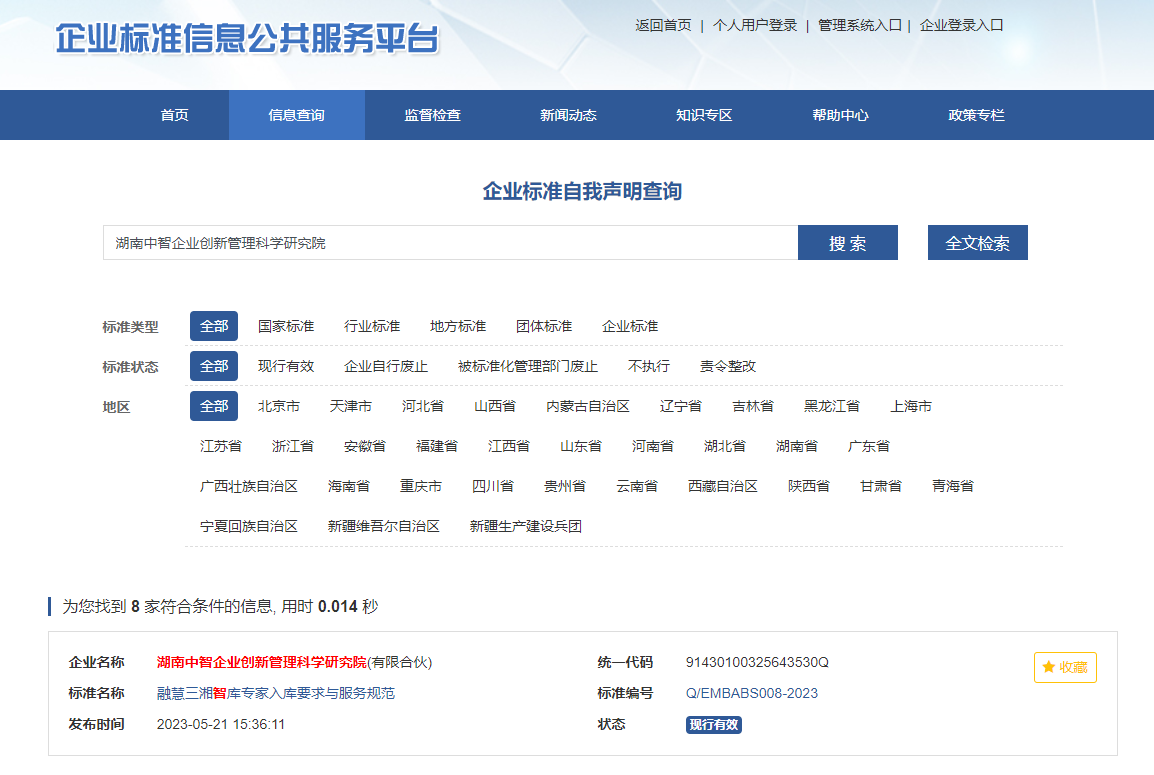Click the 全文检索 full-text search button
The width and height of the screenshot is (1154, 775).
coord(977,243)
